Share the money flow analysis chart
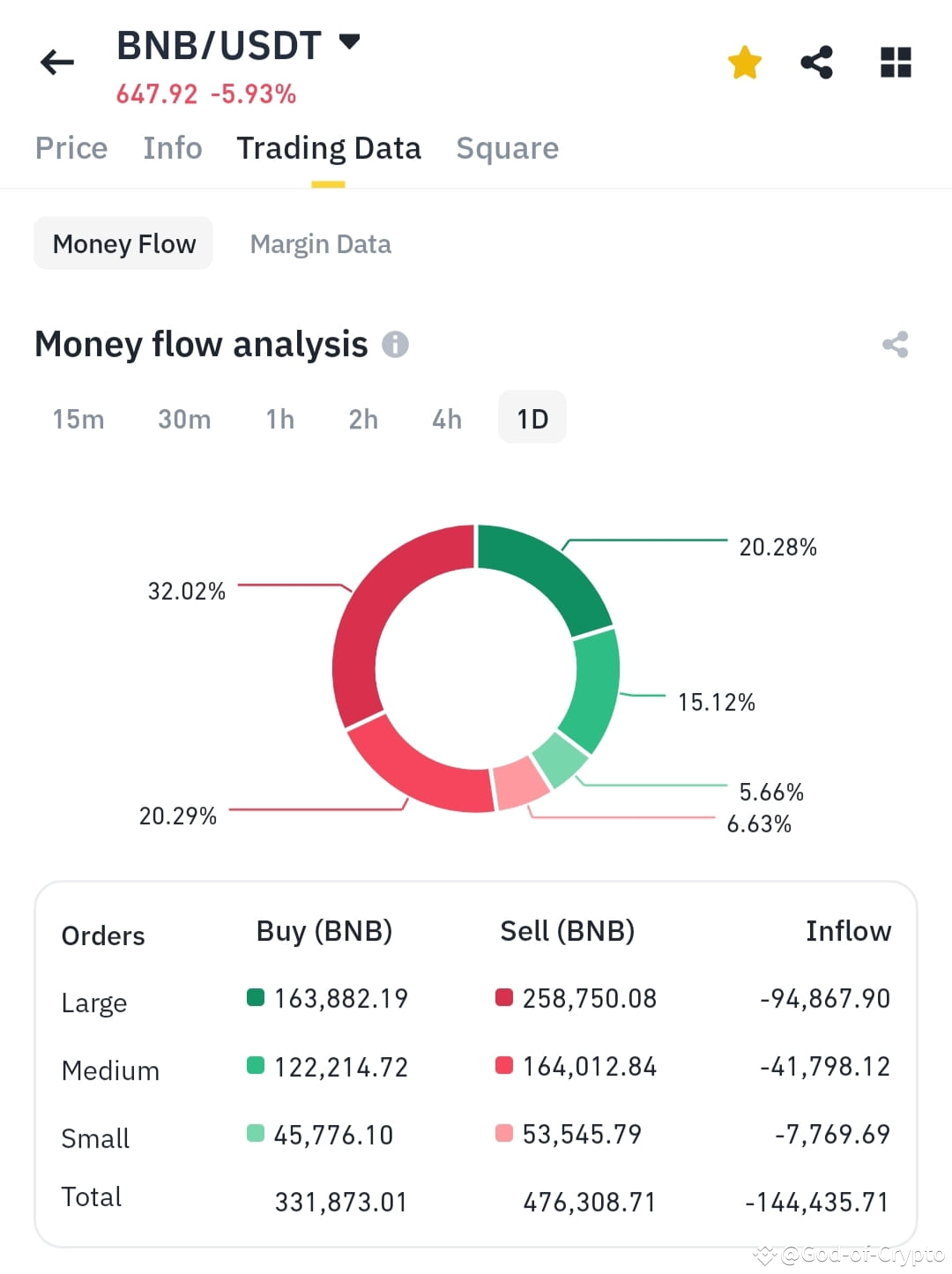 [x=896, y=345]
